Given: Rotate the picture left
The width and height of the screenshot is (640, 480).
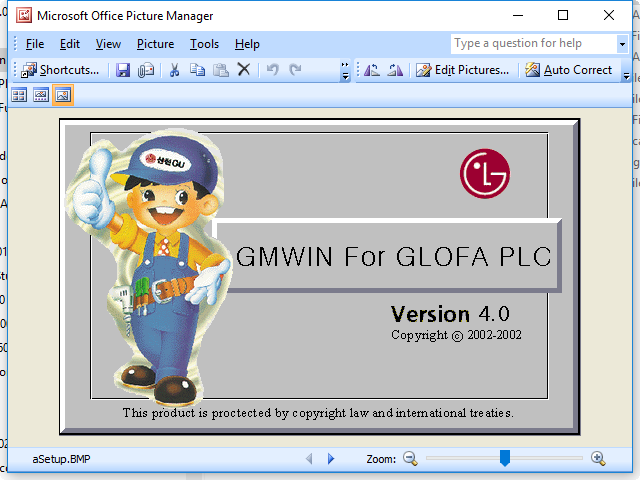Looking at the screenshot, I should tap(371, 70).
